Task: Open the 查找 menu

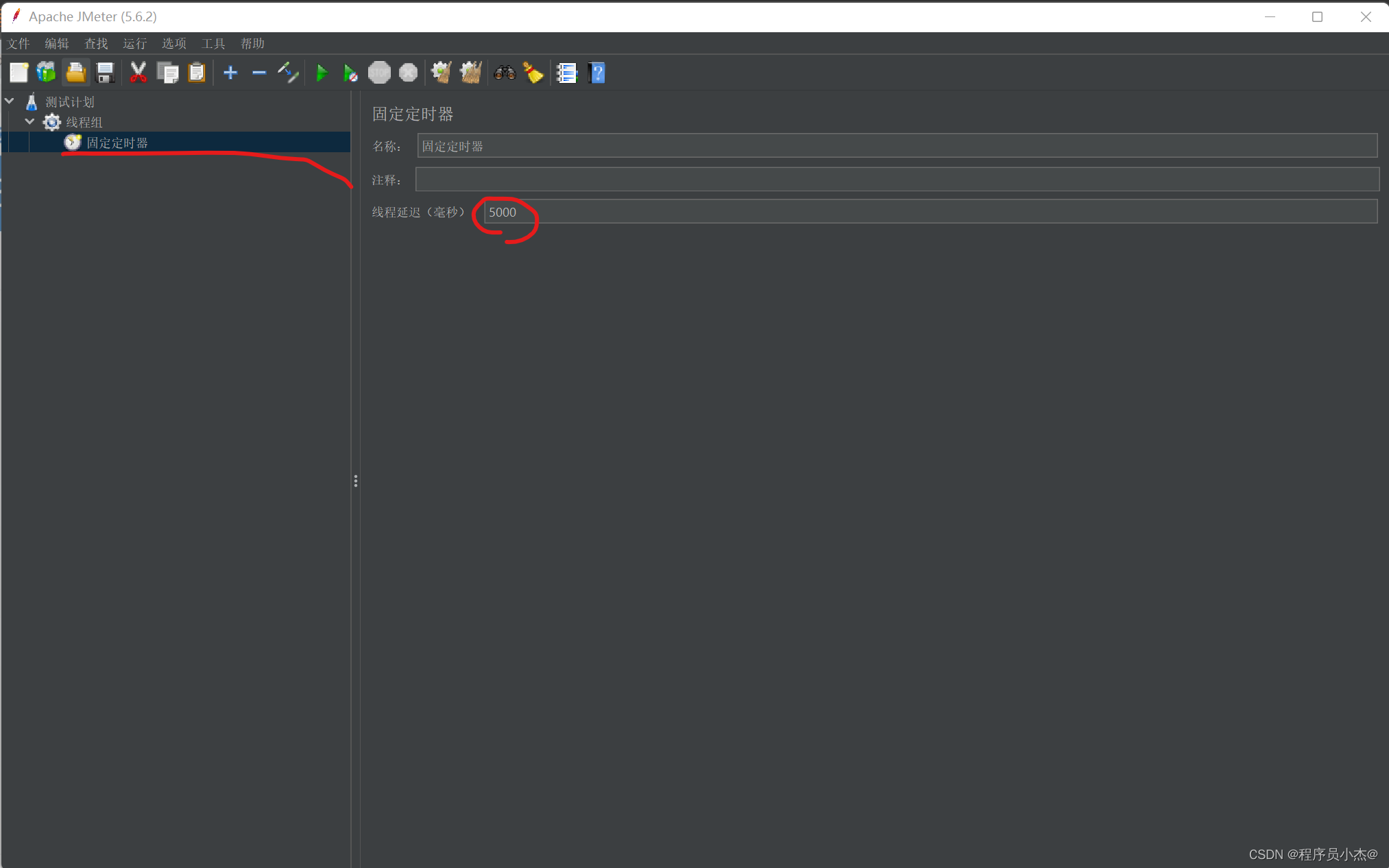Action: [x=96, y=44]
